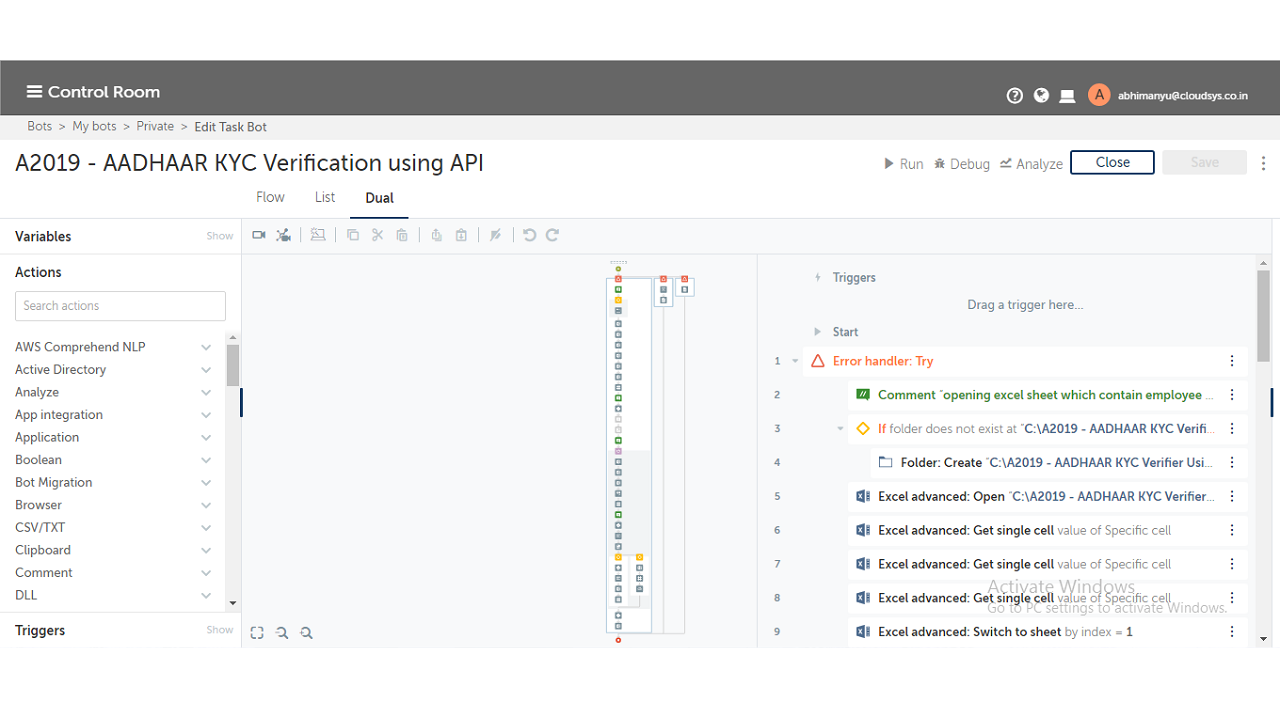The width and height of the screenshot is (1280, 720).
Task: Switch to the Flow view tab
Action: pos(270,197)
